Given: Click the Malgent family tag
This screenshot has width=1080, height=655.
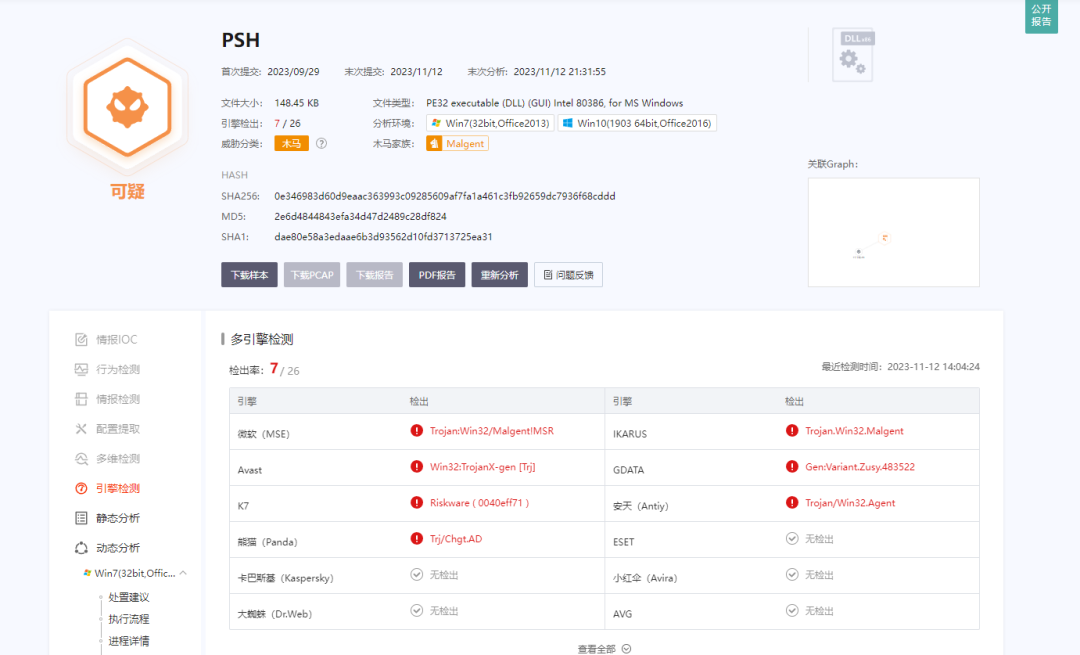Looking at the screenshot, I should 457,143.
